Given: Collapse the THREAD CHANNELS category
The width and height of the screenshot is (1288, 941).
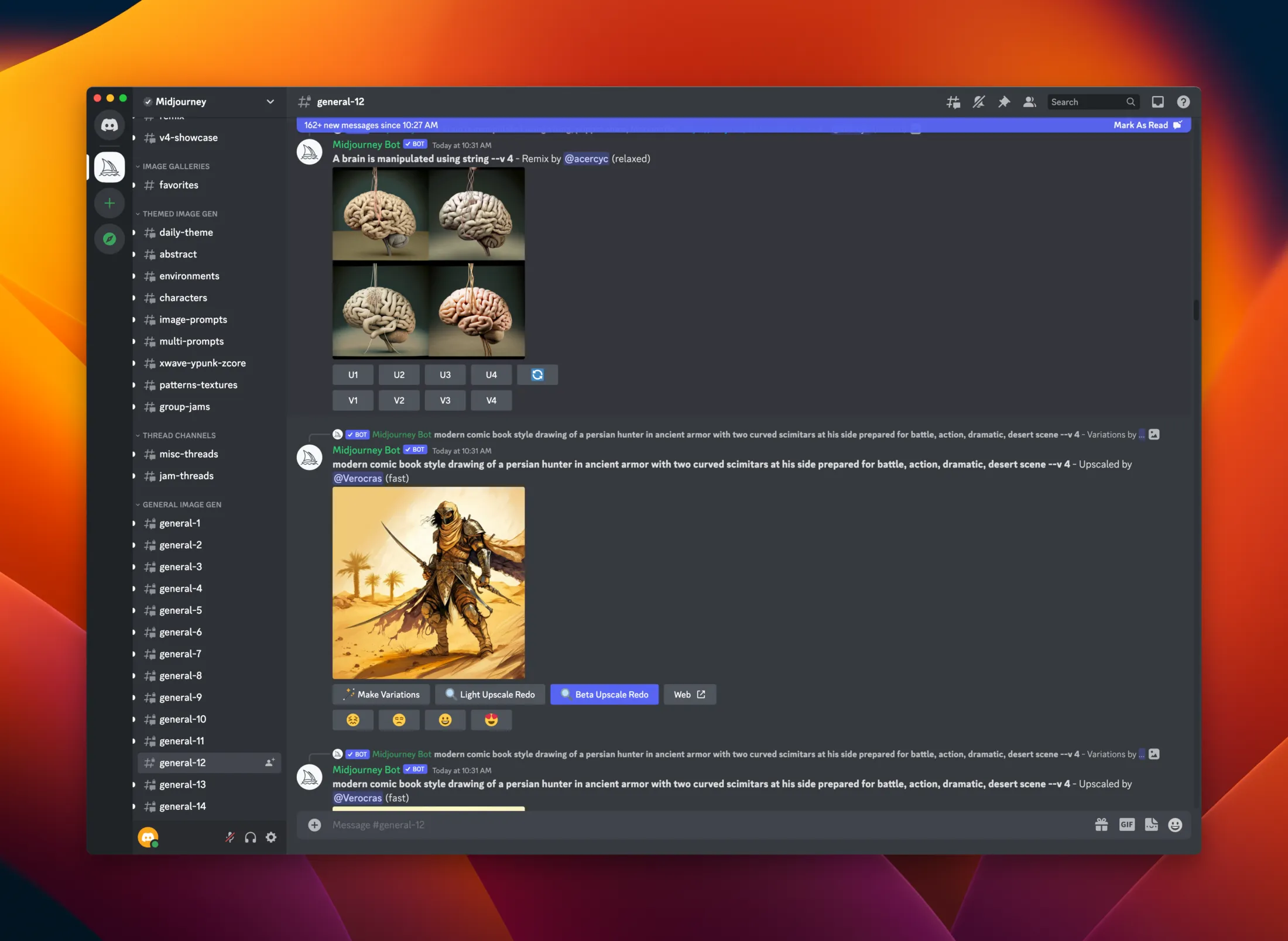Looking at the screenshot, I should 178,435.
